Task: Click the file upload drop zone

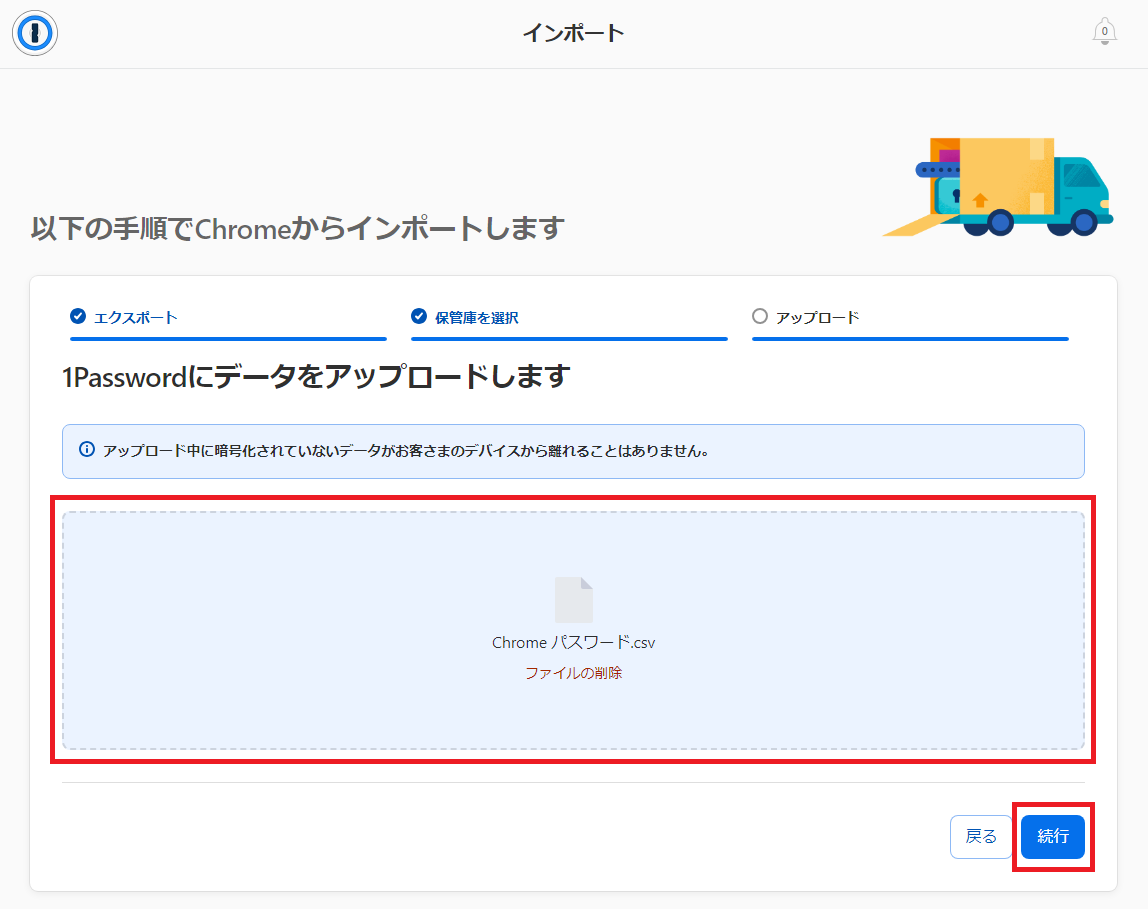Action: click(573, 630)
